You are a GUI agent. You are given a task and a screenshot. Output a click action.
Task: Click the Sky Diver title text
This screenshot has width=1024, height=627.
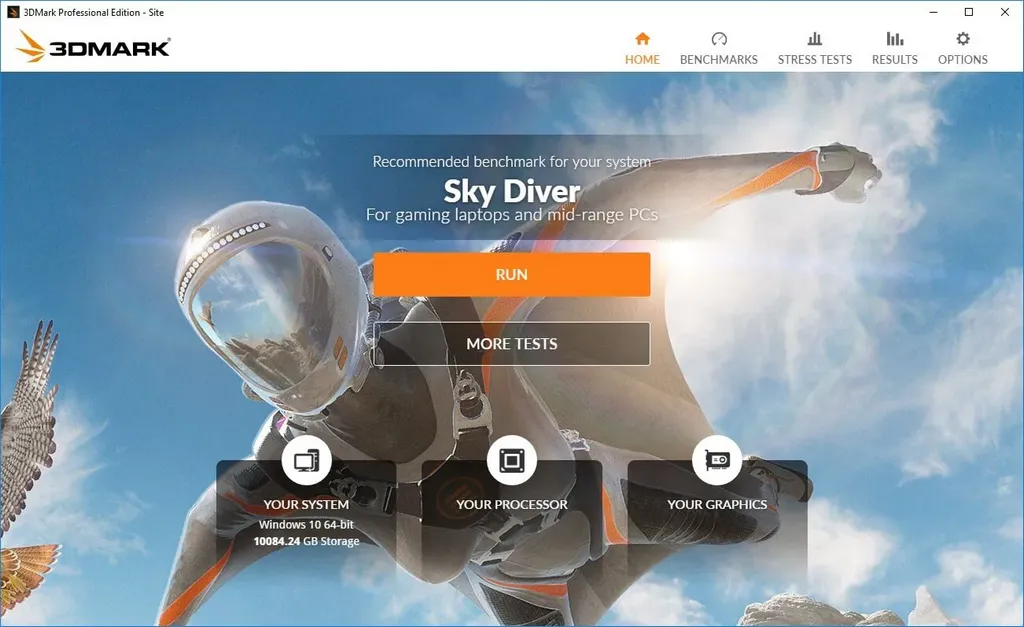[x=512, y=191]
